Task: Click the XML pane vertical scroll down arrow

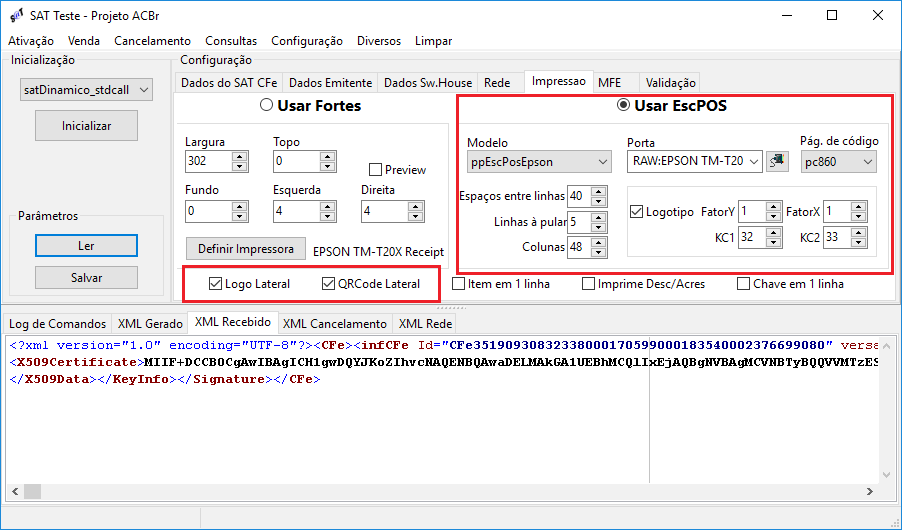Action: tap(886, 475)
